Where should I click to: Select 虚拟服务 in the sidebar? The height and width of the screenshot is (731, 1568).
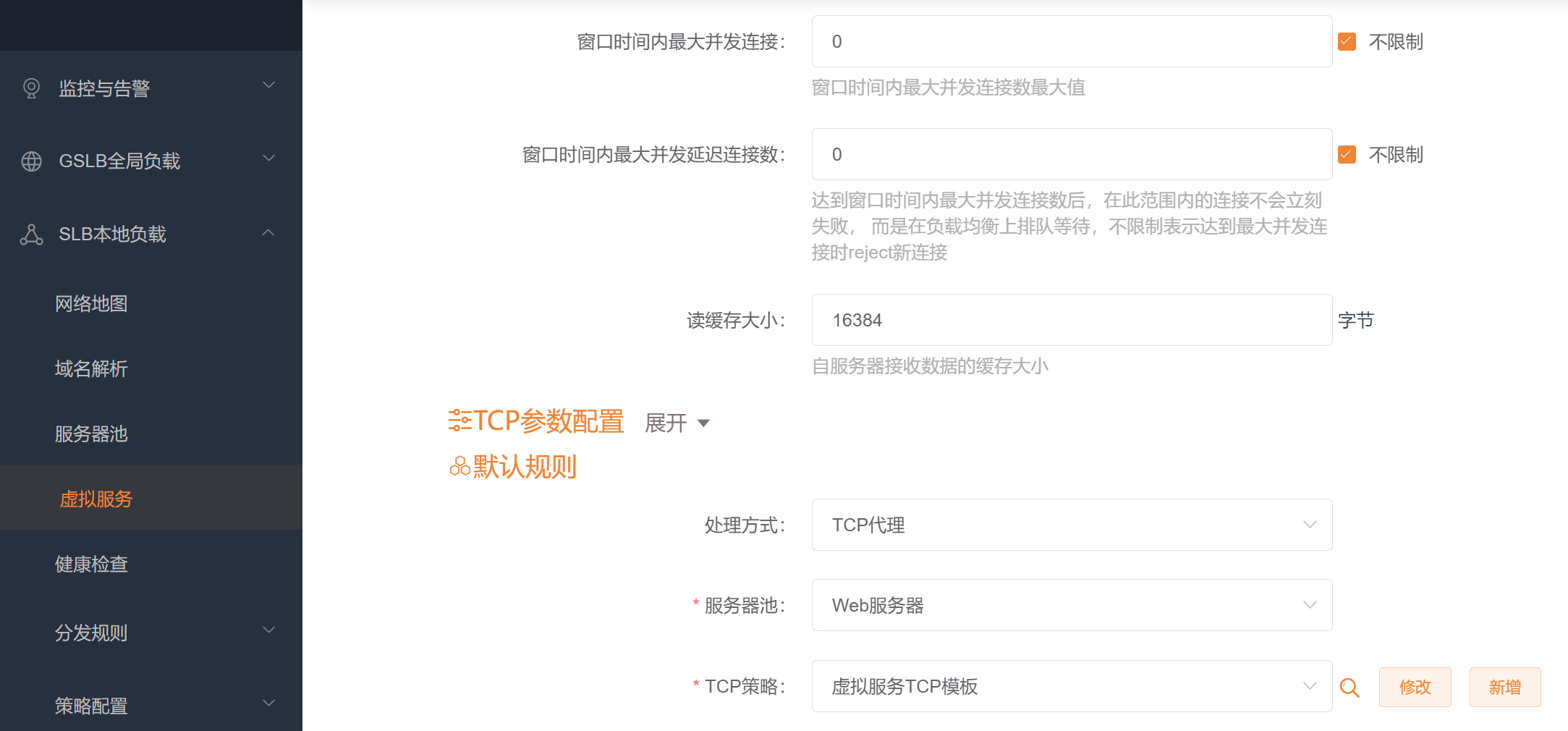point(96,499)
